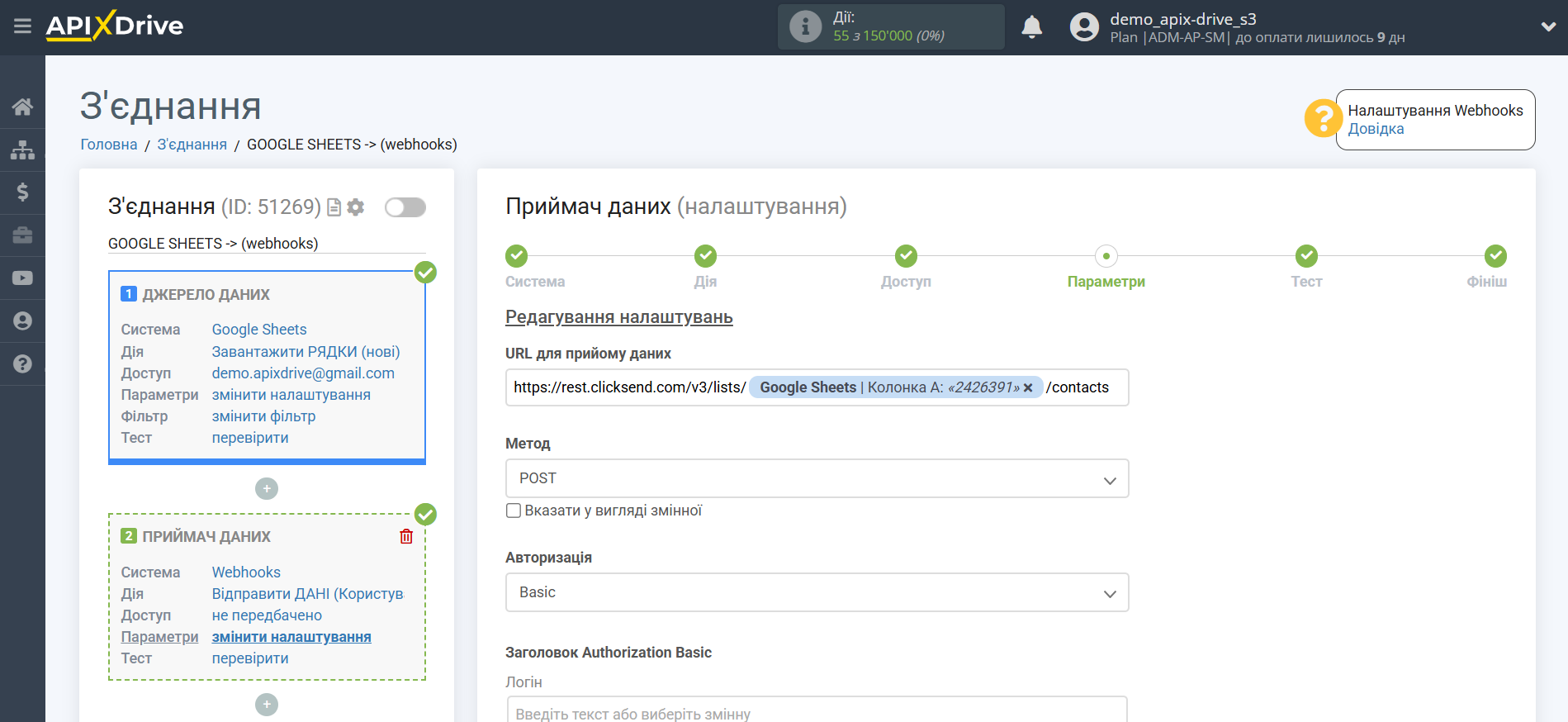
Task: Toggle the connection on/off switch
Action: tap(405, 207)
